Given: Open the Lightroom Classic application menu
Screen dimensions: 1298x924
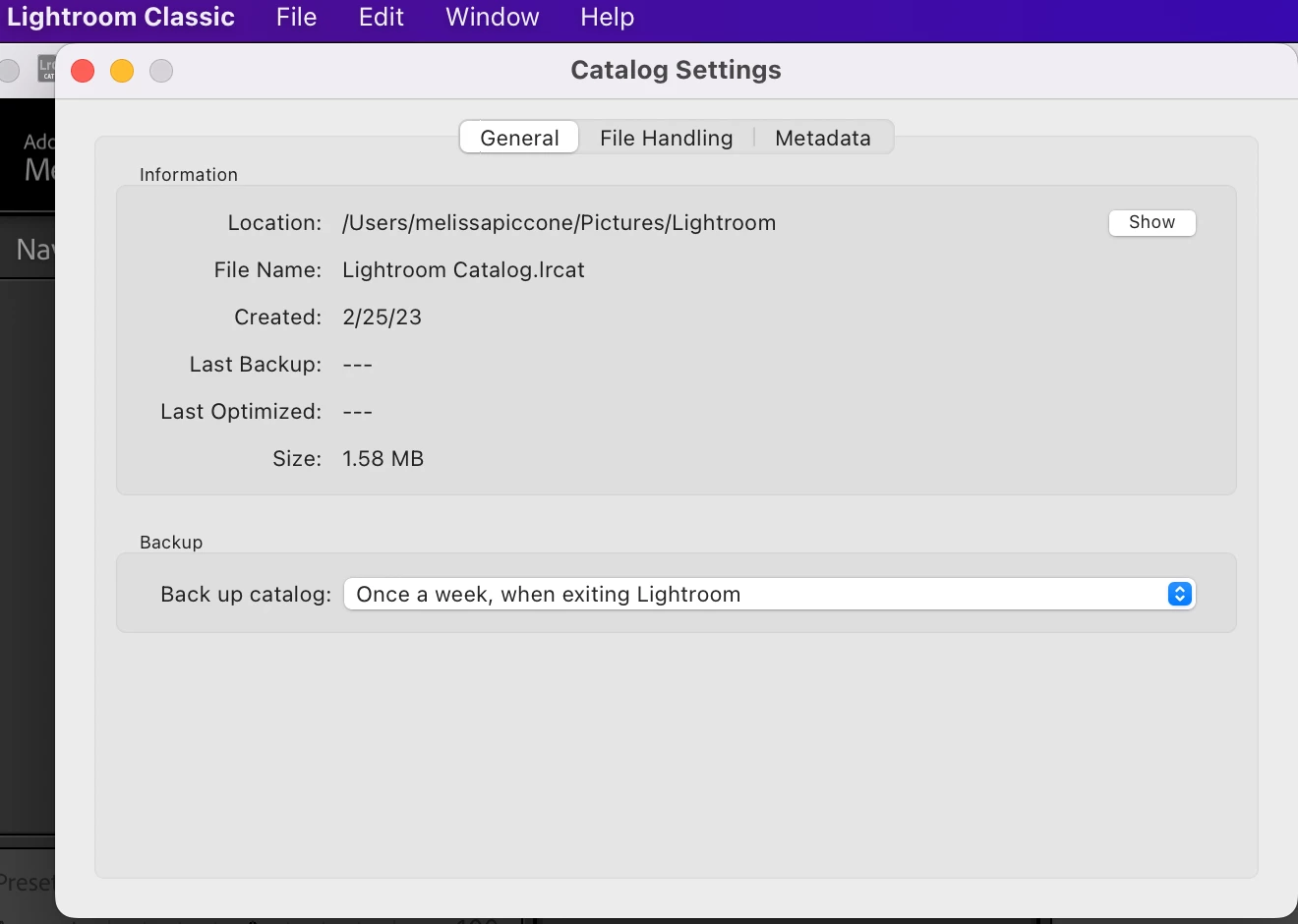Looking at the screenshot, I should (x=120, y=17).
